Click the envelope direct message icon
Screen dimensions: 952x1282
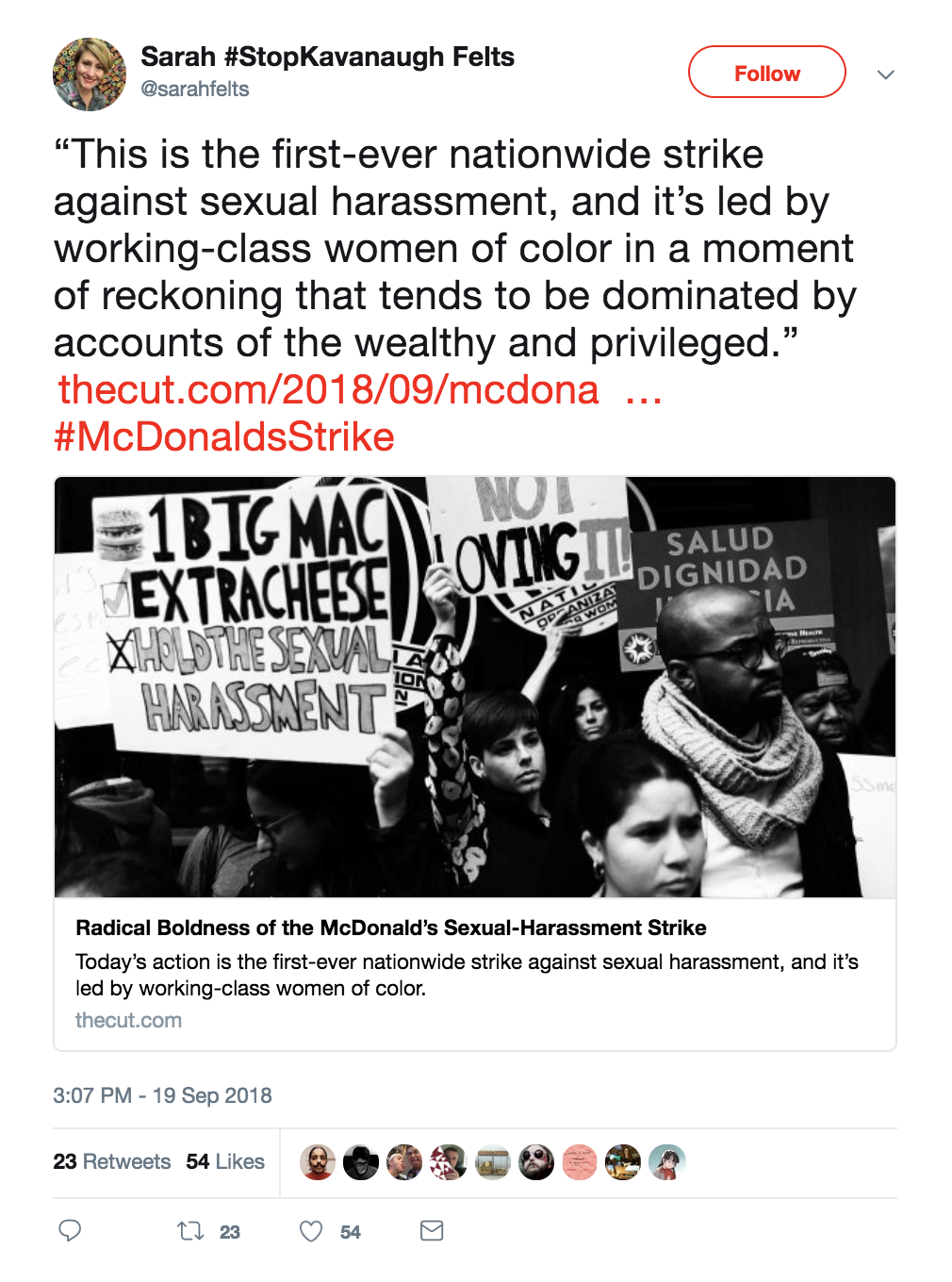pyautogui.click(x=432, y=1230)
